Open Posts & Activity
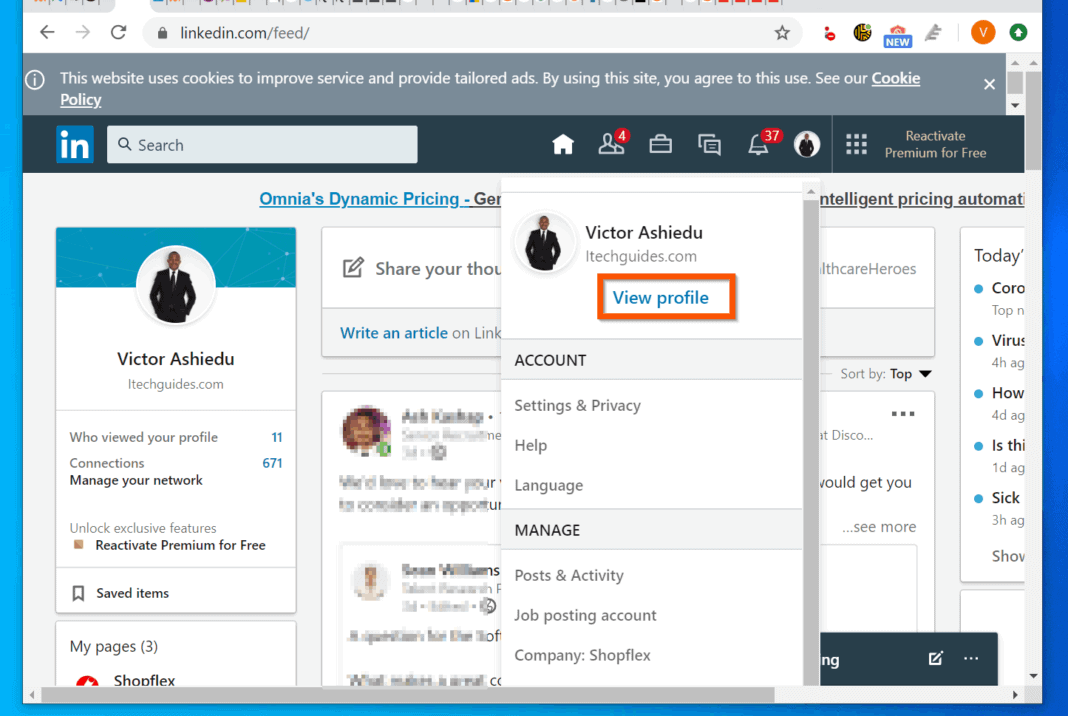The height and width of the screenshot is (716, 1068). 569,576
